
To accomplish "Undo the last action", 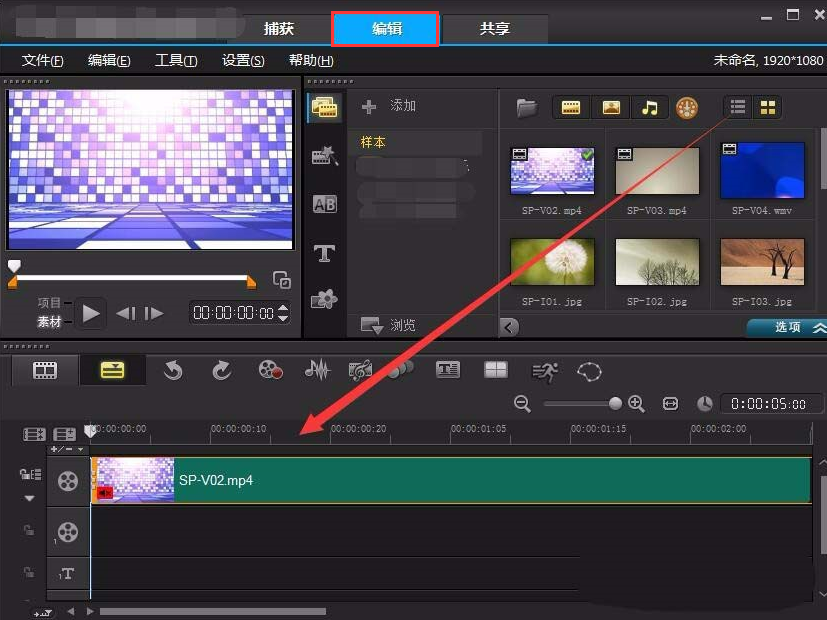I will pyautogui.click(x=172, y=371).
